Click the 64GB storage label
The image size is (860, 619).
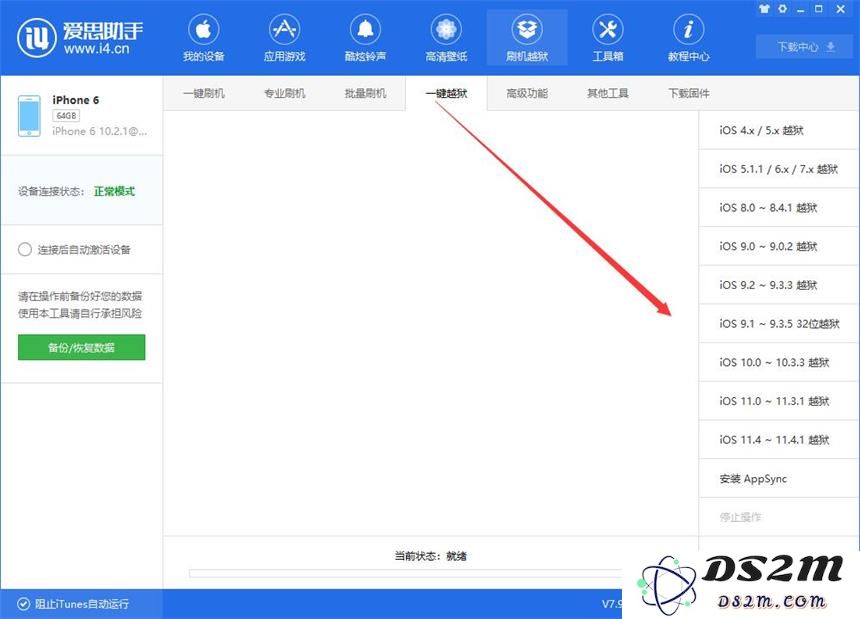click(66, 116)
